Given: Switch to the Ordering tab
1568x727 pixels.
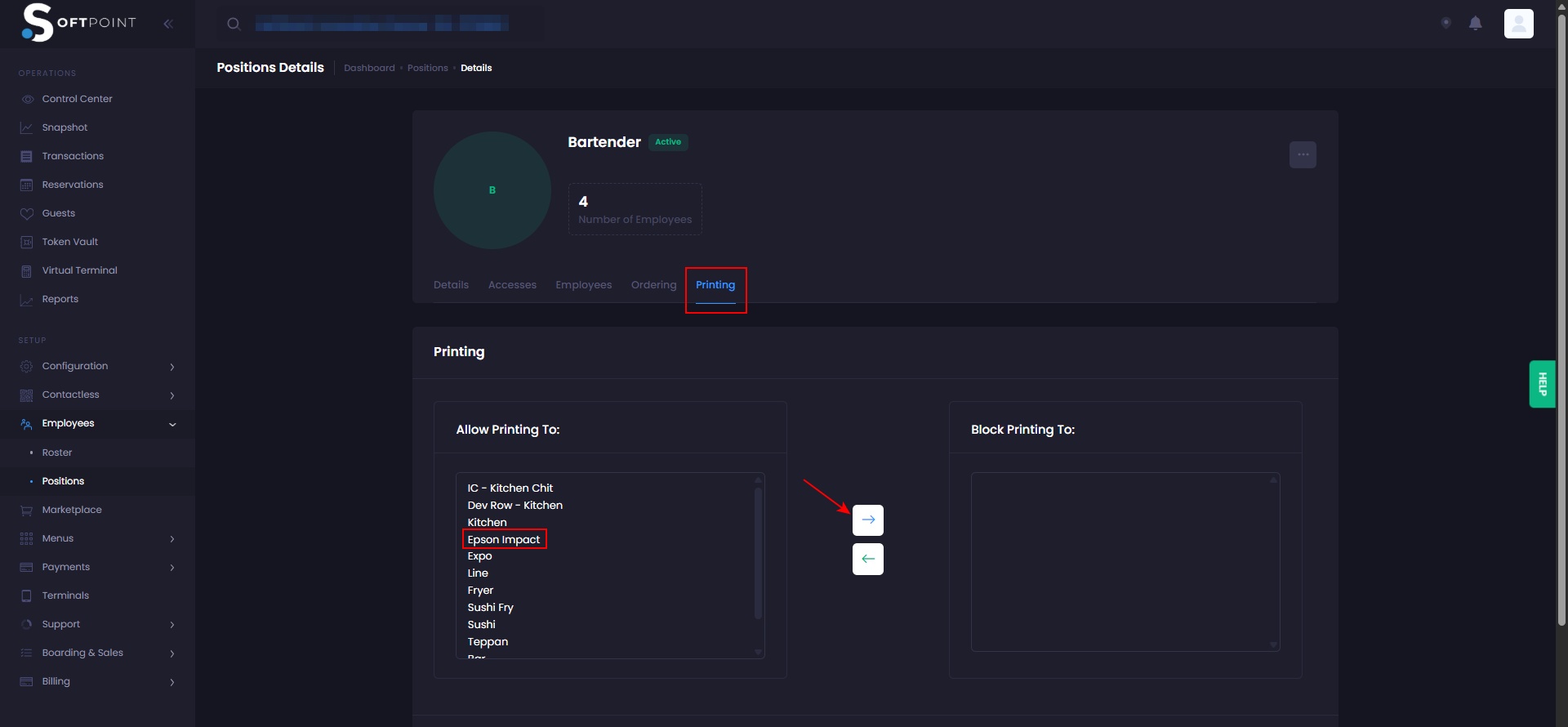Looking at the screenshot, I should (653, 285).
